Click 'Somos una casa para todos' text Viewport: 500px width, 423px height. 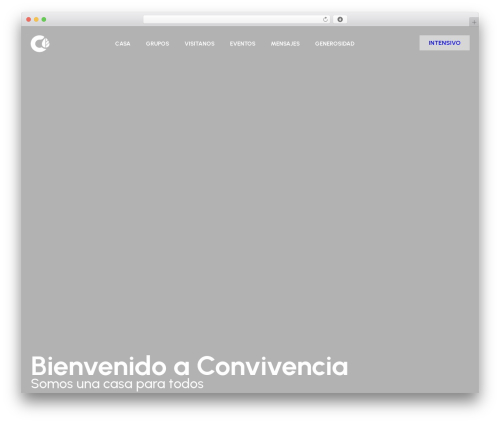tap(117, 384)
